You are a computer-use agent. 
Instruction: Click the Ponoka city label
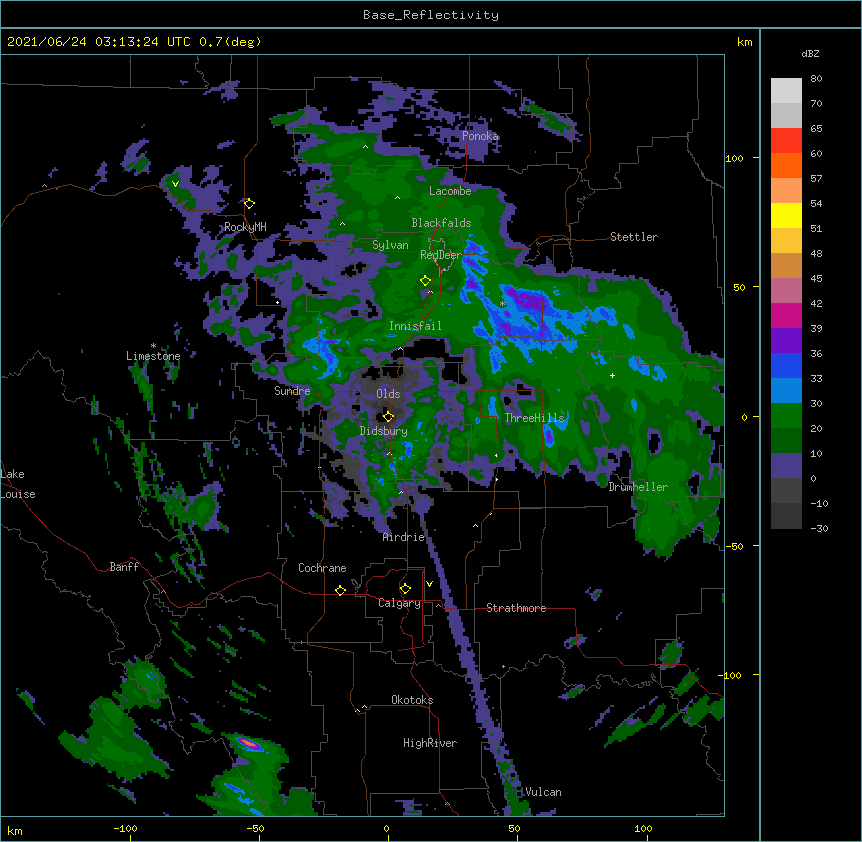click(x=480, y=136)
